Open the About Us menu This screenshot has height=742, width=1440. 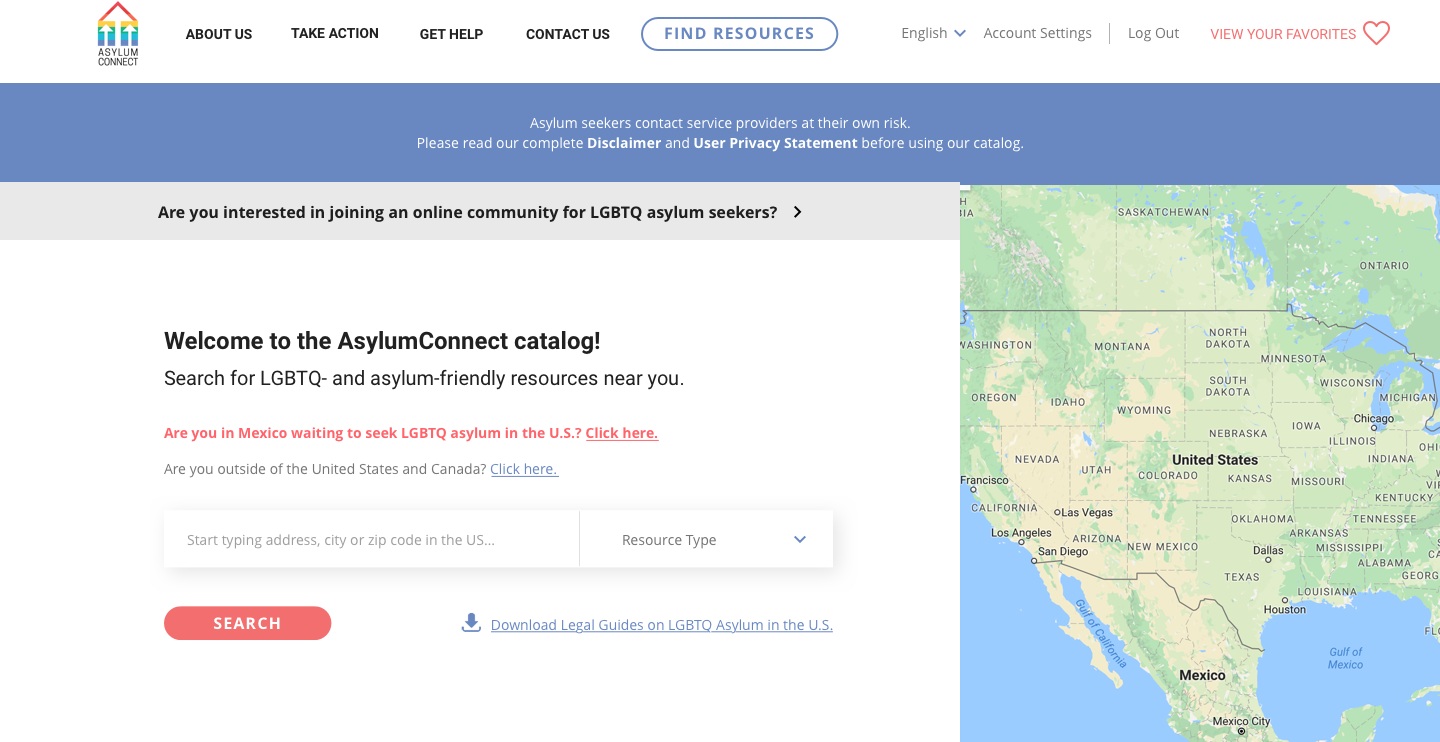coord(219,34)
